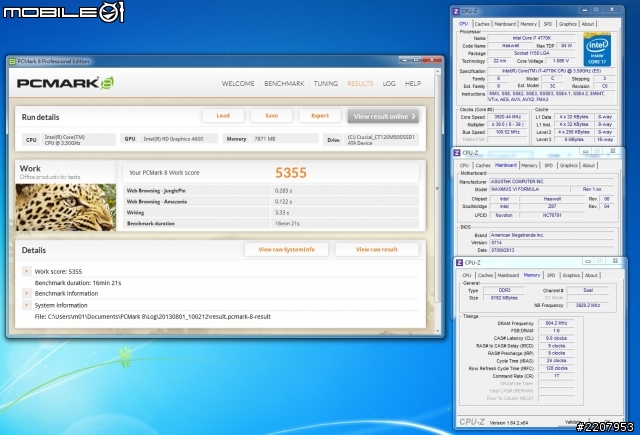Viewport: 640px width, 435px height.
Task: Click the Intel HD Graphics 4600 GPU field
Action: pos(179,139)
